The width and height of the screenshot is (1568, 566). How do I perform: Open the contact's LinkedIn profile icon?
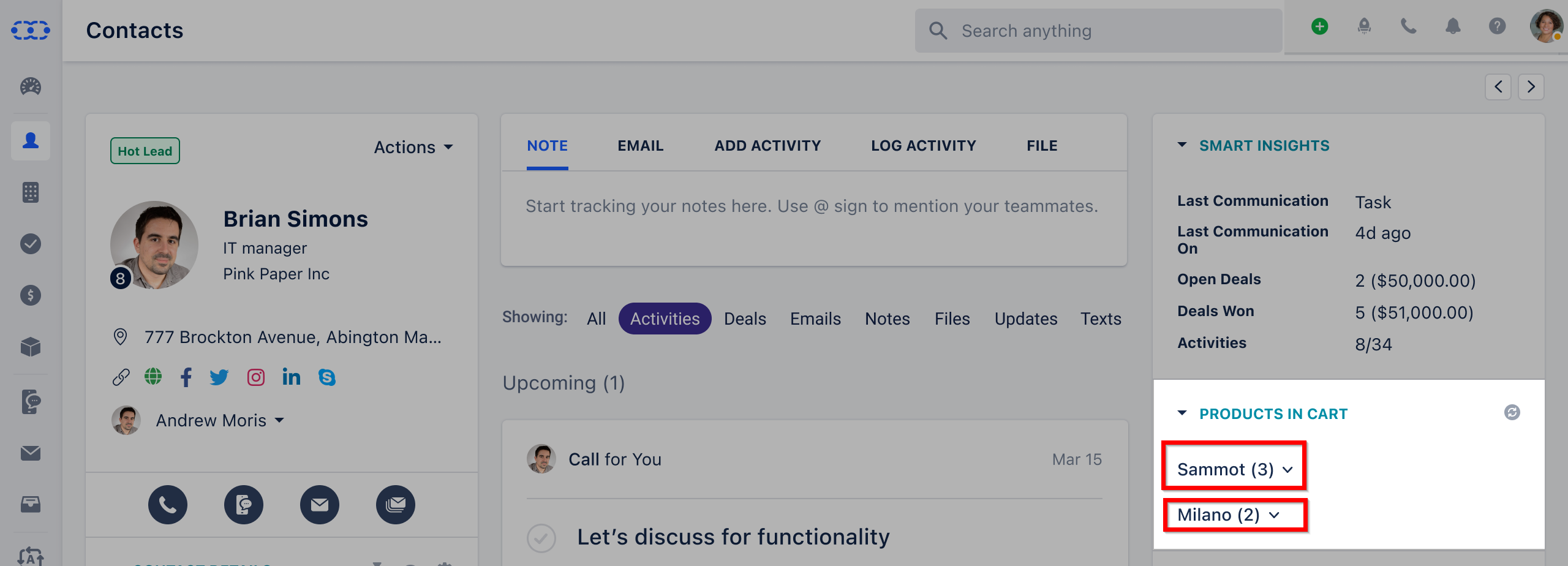coord(292,377)
